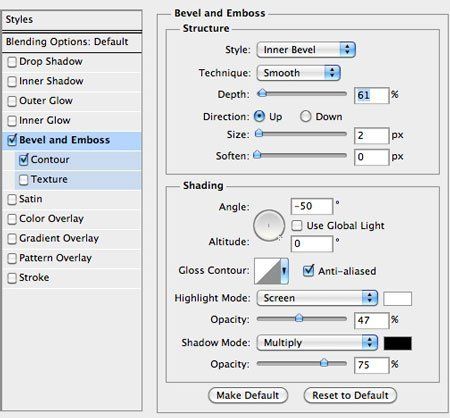
Task: Click the shadow Opacity field showing 75
Action: click(372, 365)
